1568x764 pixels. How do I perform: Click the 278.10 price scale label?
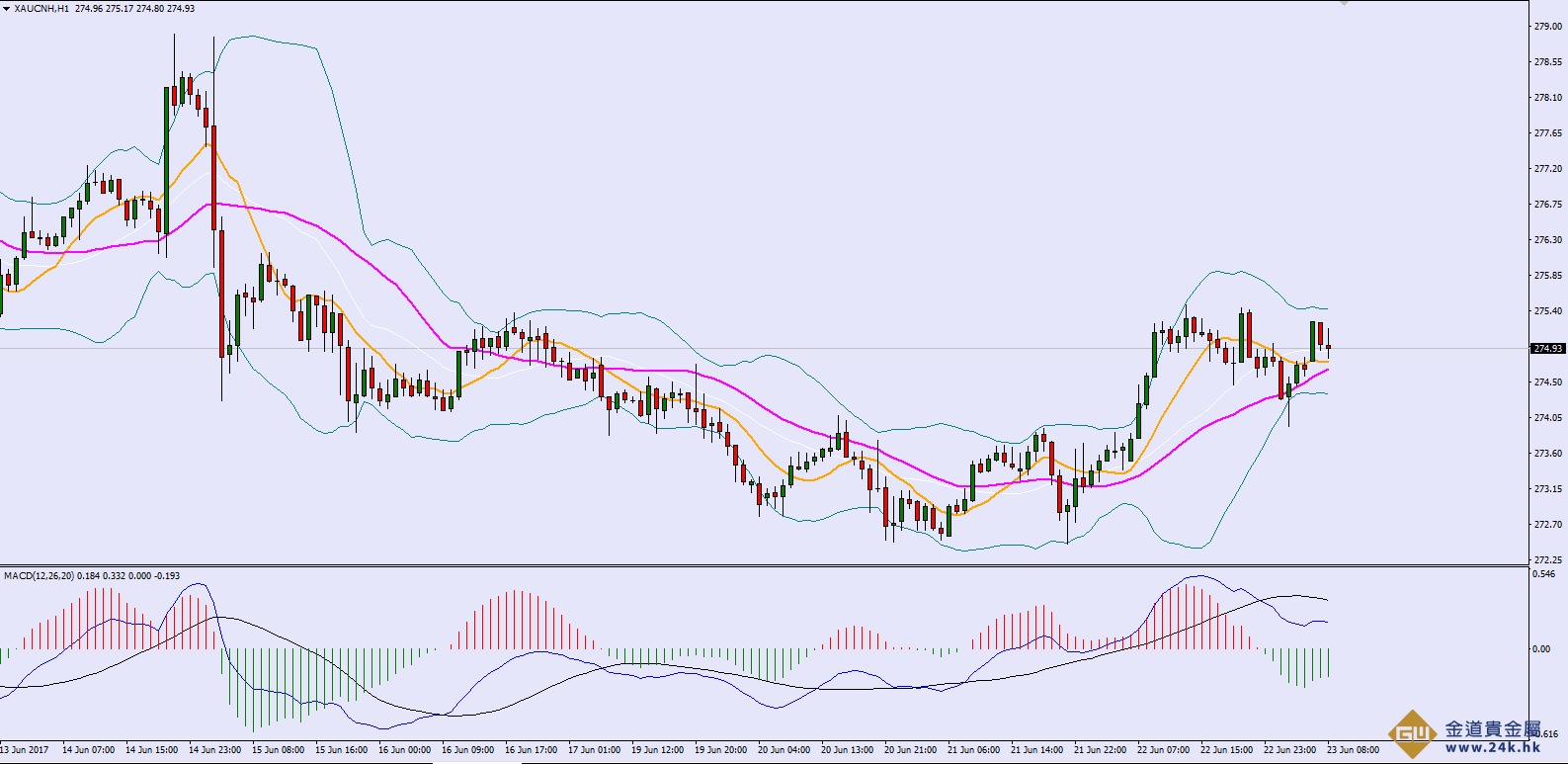1548,98
